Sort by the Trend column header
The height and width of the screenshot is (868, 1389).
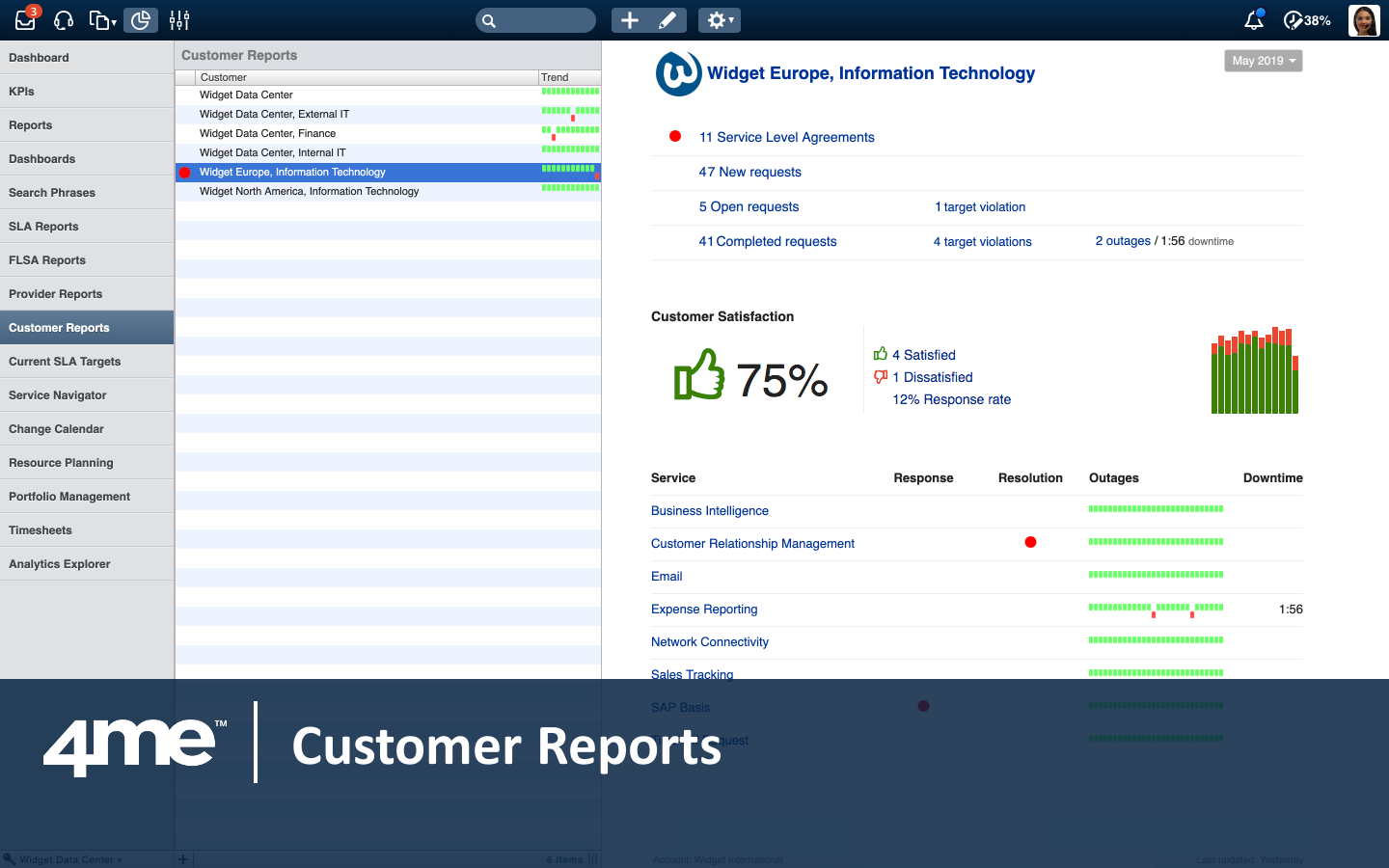click(x=569, y=77)
